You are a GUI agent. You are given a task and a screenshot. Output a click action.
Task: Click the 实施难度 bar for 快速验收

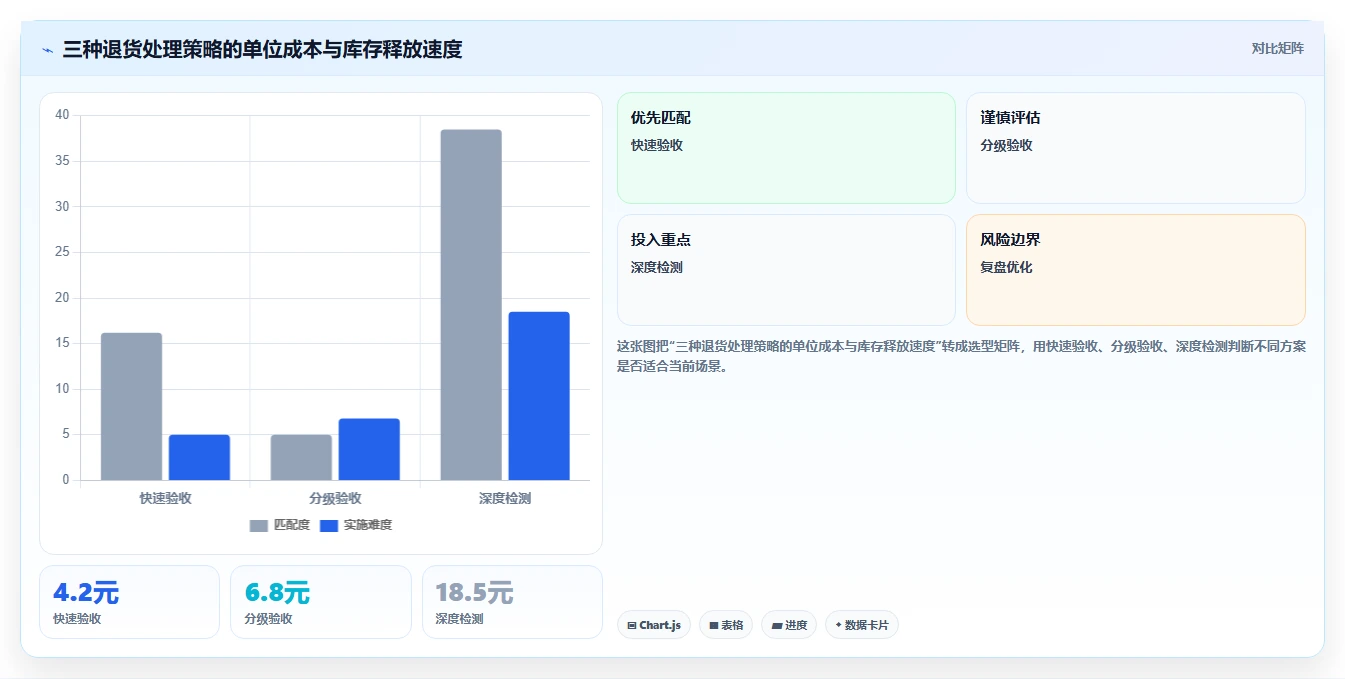click(199, 457)
